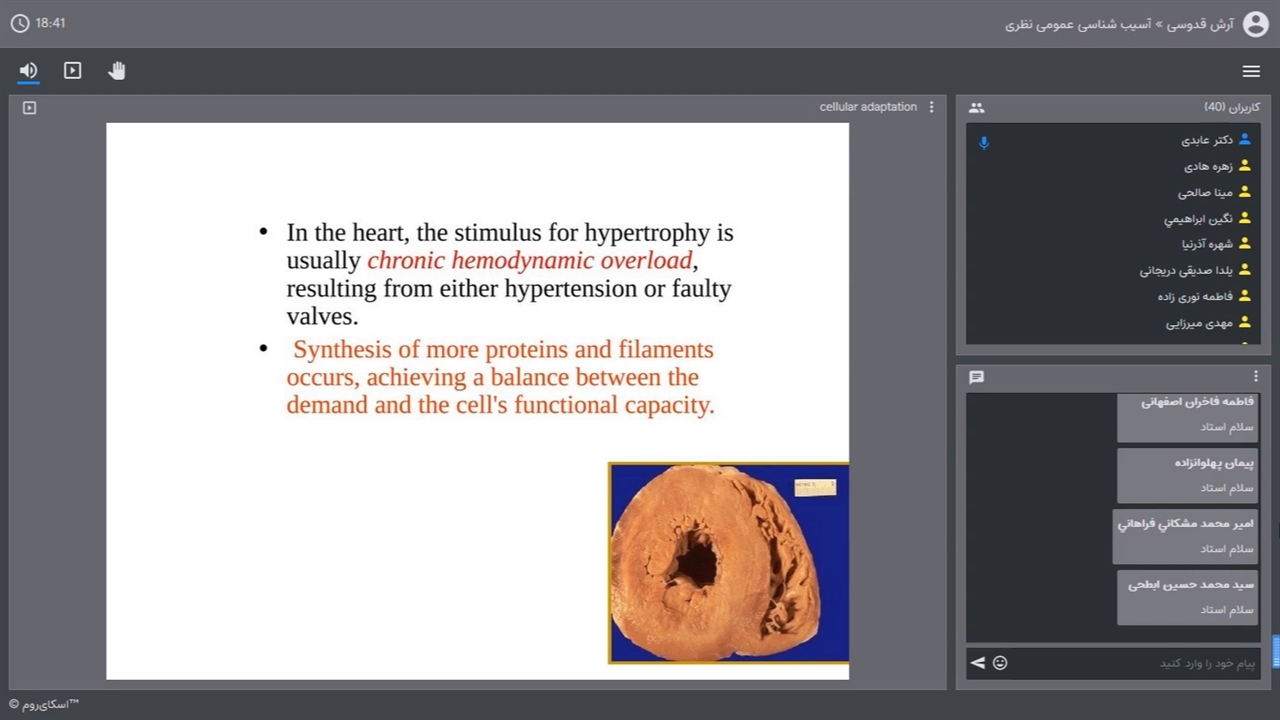Image resolution: width=1280 pixels, height=720 pixels.
Task: Click the course title breadcrumb at top
Action: (1119, 24)
